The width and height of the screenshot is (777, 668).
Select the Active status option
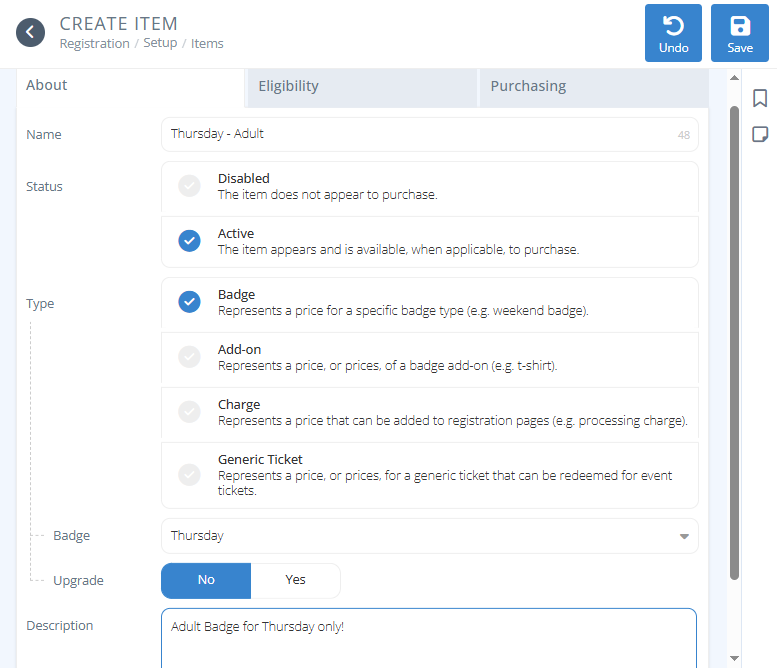pyautogui.click(x=430, y=242)
